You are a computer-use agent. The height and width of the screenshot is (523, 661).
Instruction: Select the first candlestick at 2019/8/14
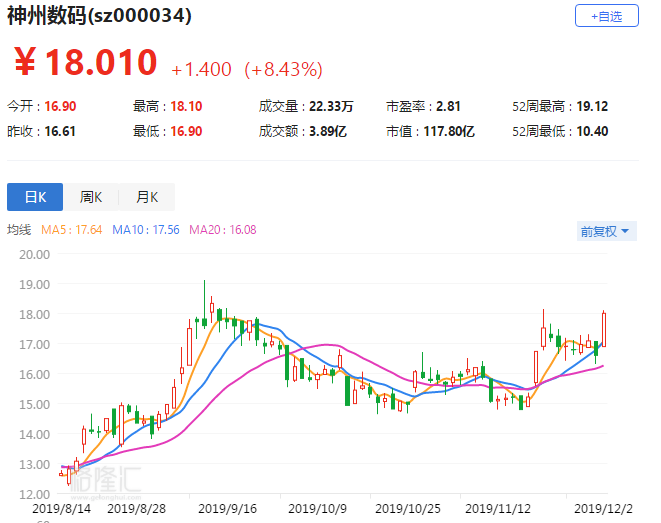[61, 474]
